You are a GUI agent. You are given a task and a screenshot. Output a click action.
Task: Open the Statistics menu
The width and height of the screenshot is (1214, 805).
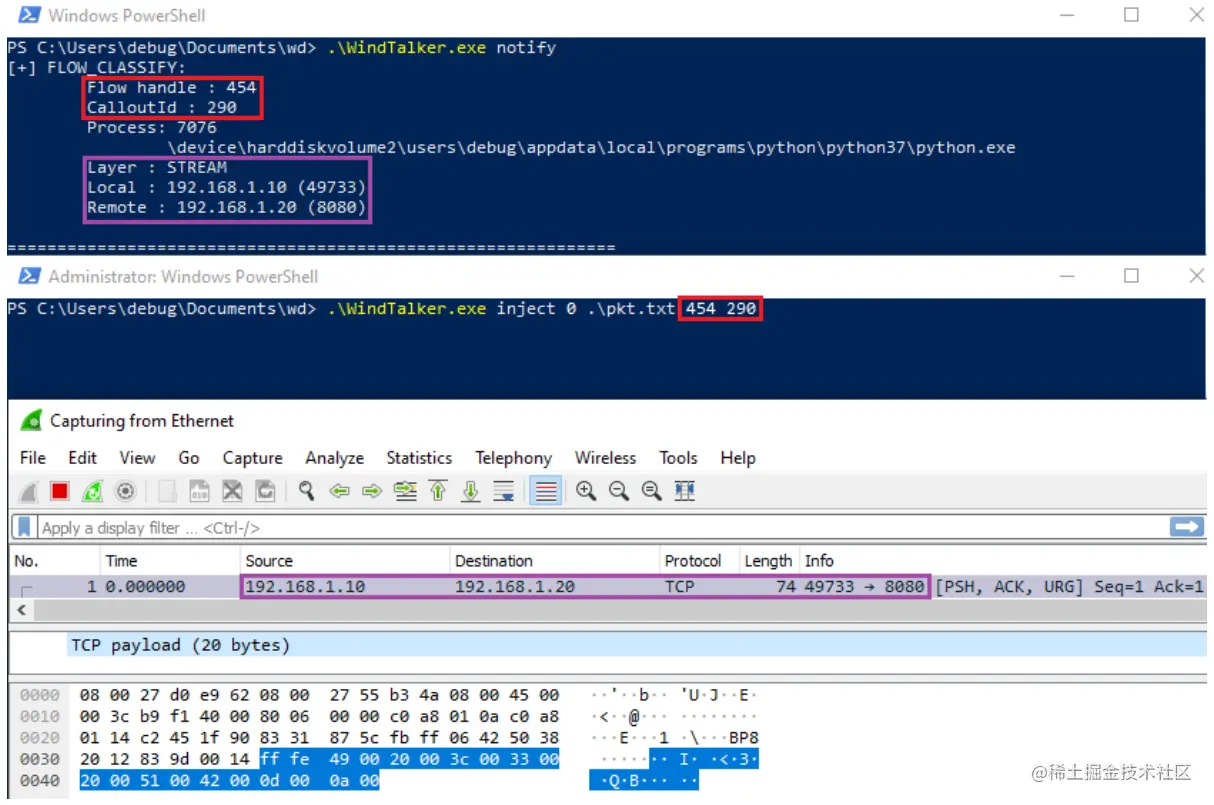point(419,457)
